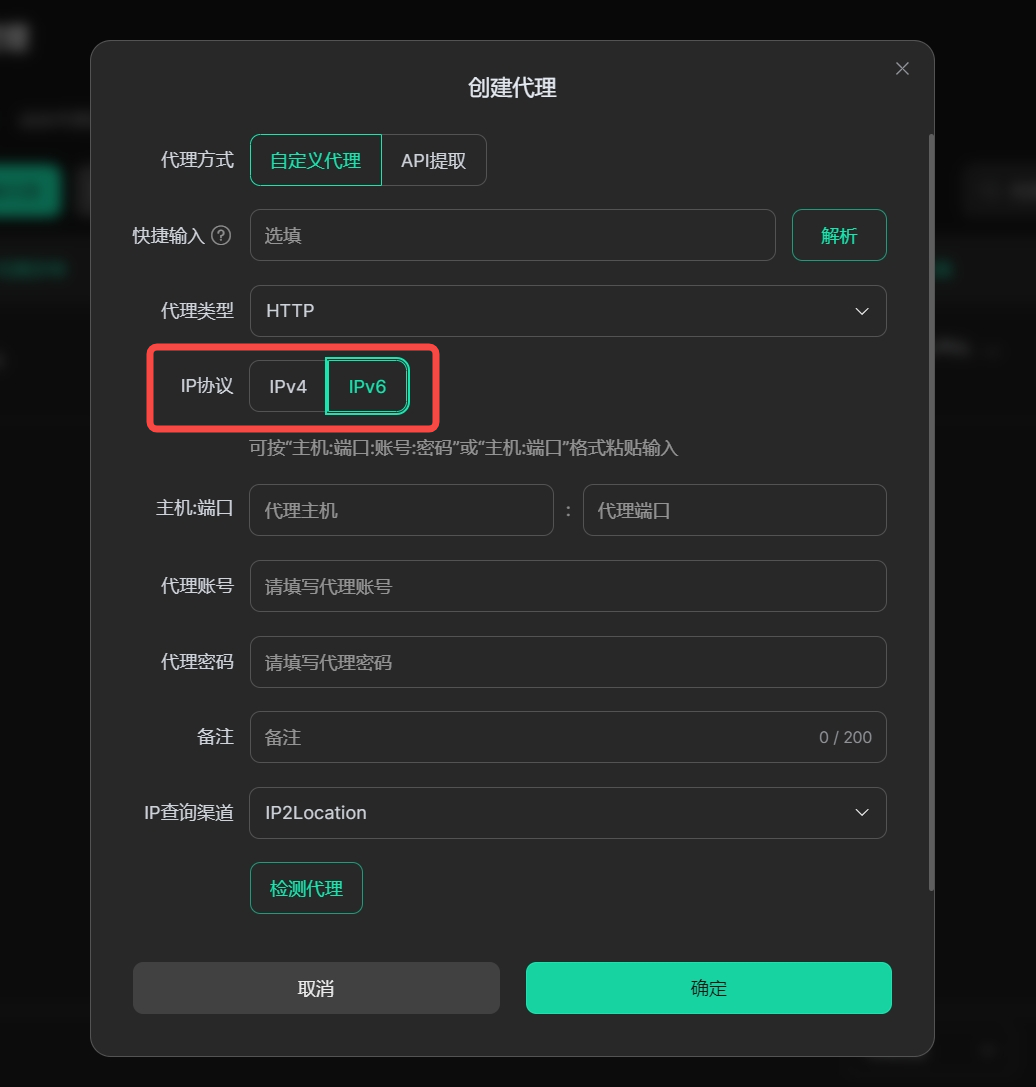This screenshot has height=1087, width=1036.
Task: Expand the IP2Location query channel dropdown
Action: [568, 812]
